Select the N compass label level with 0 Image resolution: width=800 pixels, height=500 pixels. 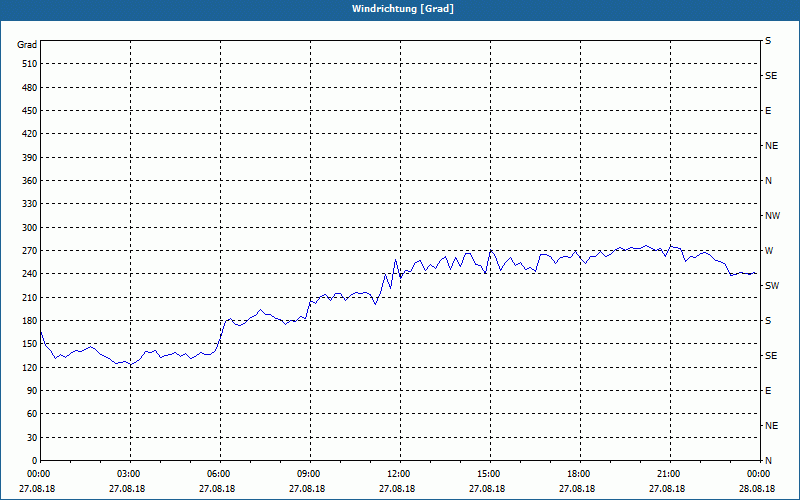coord(768,461)
